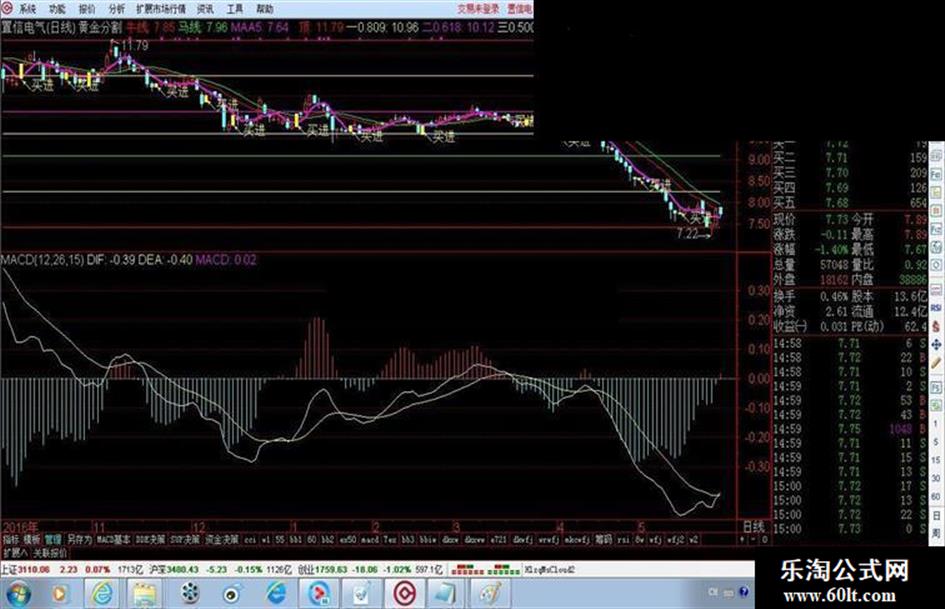Open the Paint palette taskbar icon

pos(490,593)
